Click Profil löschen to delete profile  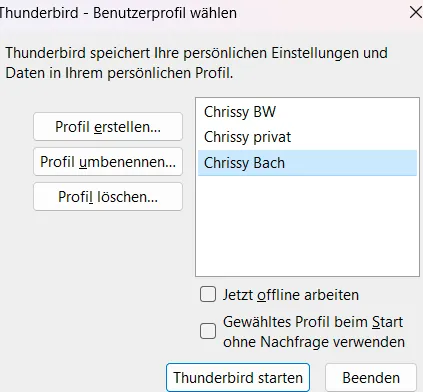tap(108, 197)
